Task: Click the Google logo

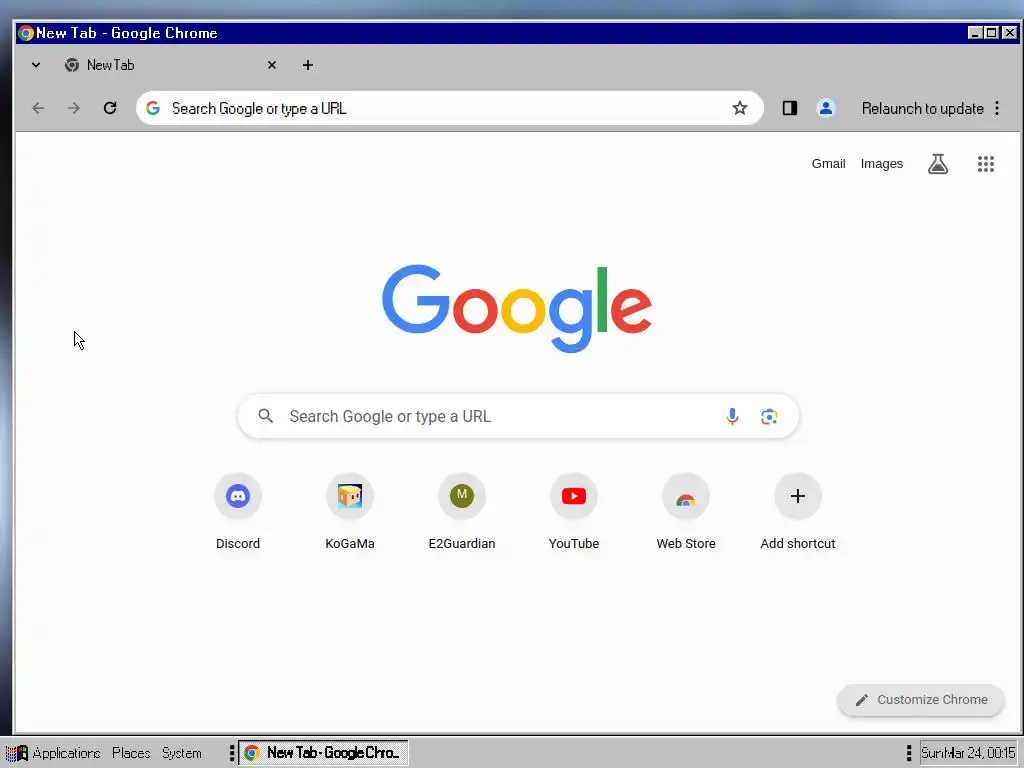Action: pos(517,308)
